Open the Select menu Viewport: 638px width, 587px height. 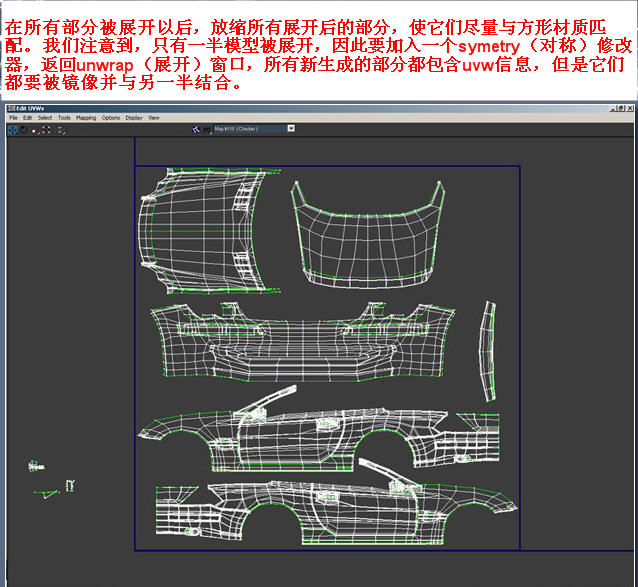45,118
